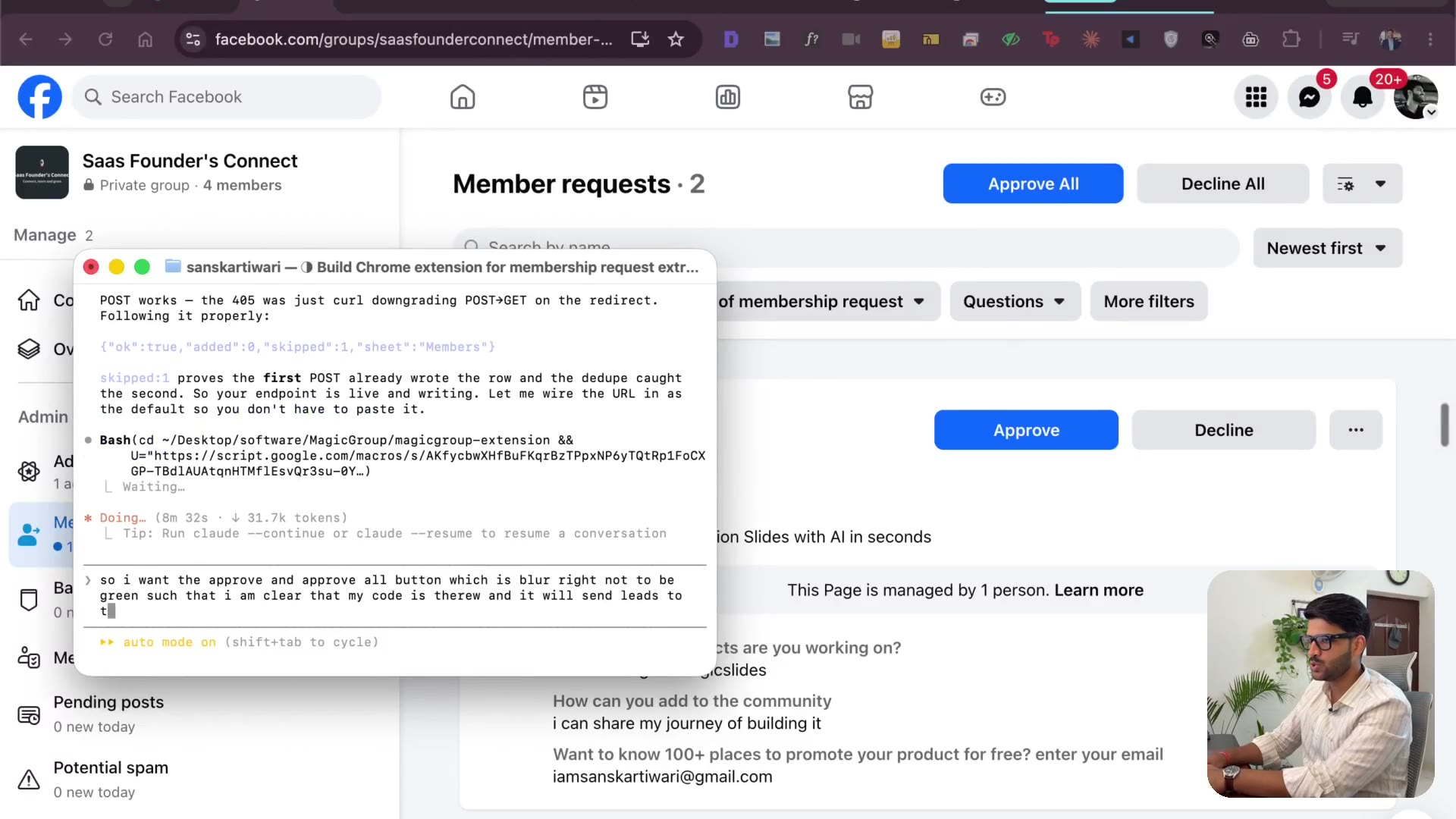Click the 'auto mode on' status in terminal
Viewport: 1456px width, 819px height.
169,642
